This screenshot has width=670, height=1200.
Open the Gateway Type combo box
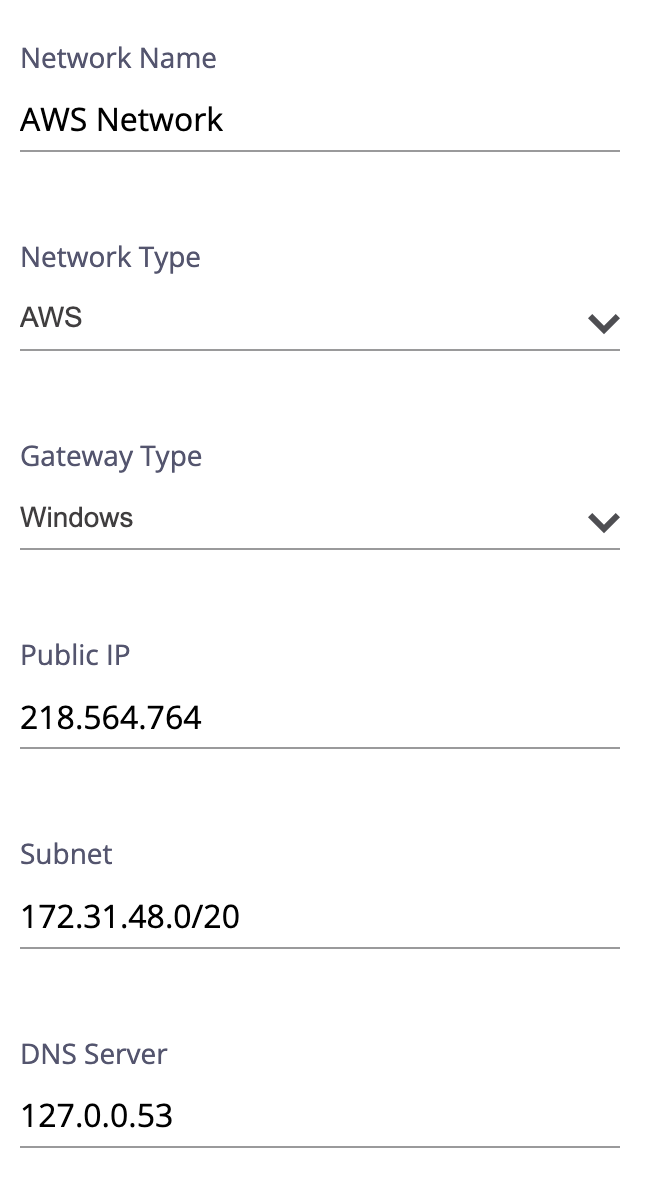point(300,519)
